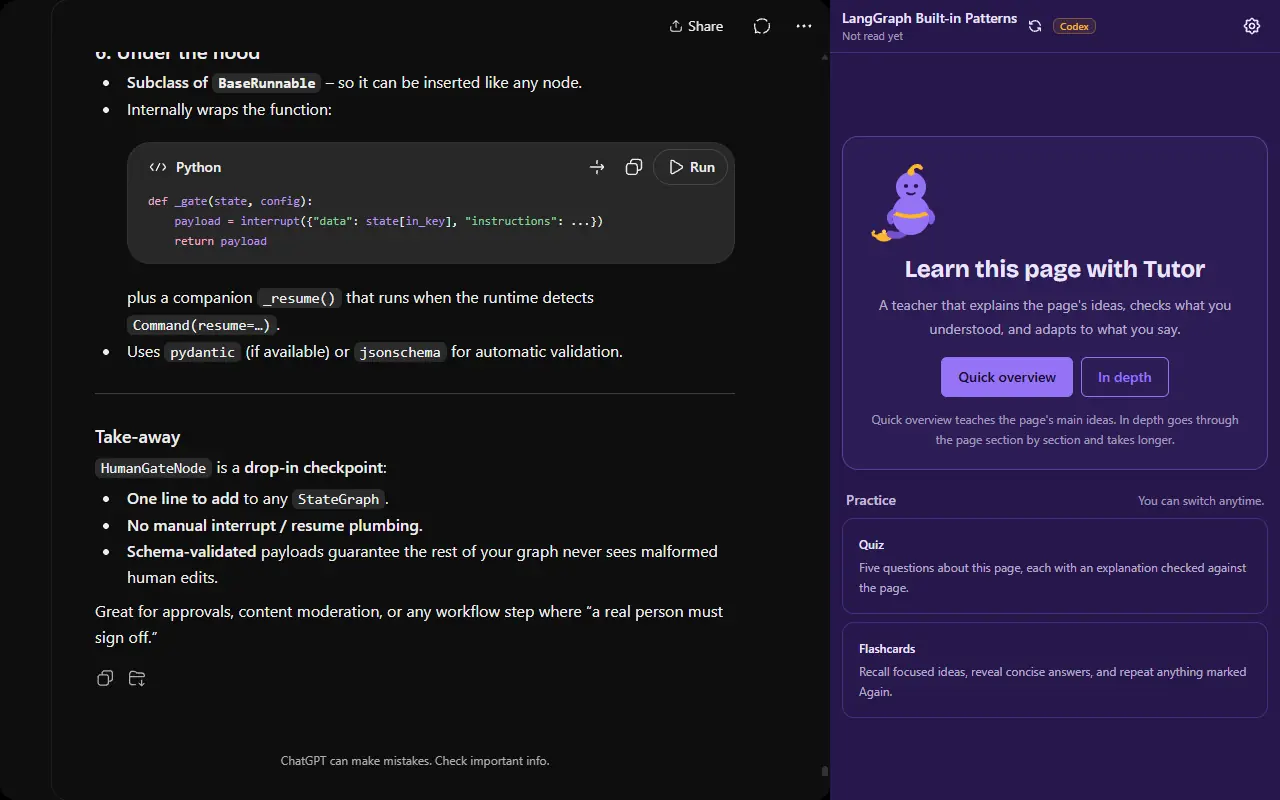Screen dimensions: 1280x800
Task: Click the "LangGraph Built-in Patterns" panel title
Action: tap(930, 18)
